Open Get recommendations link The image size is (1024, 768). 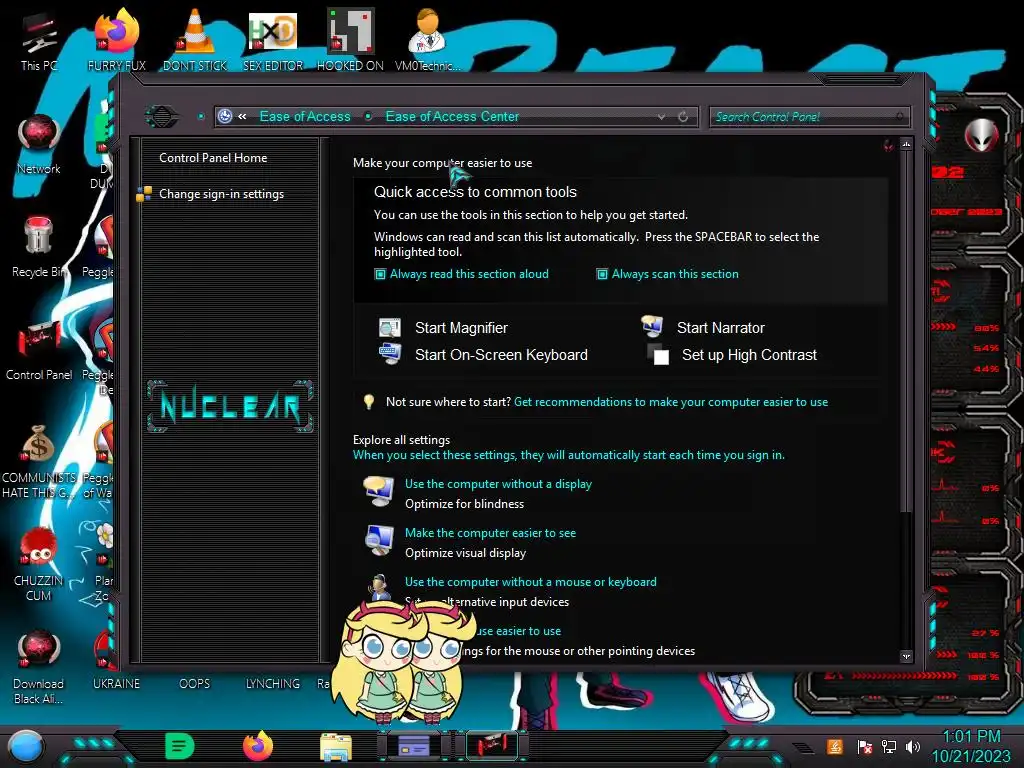coord(671,402)
